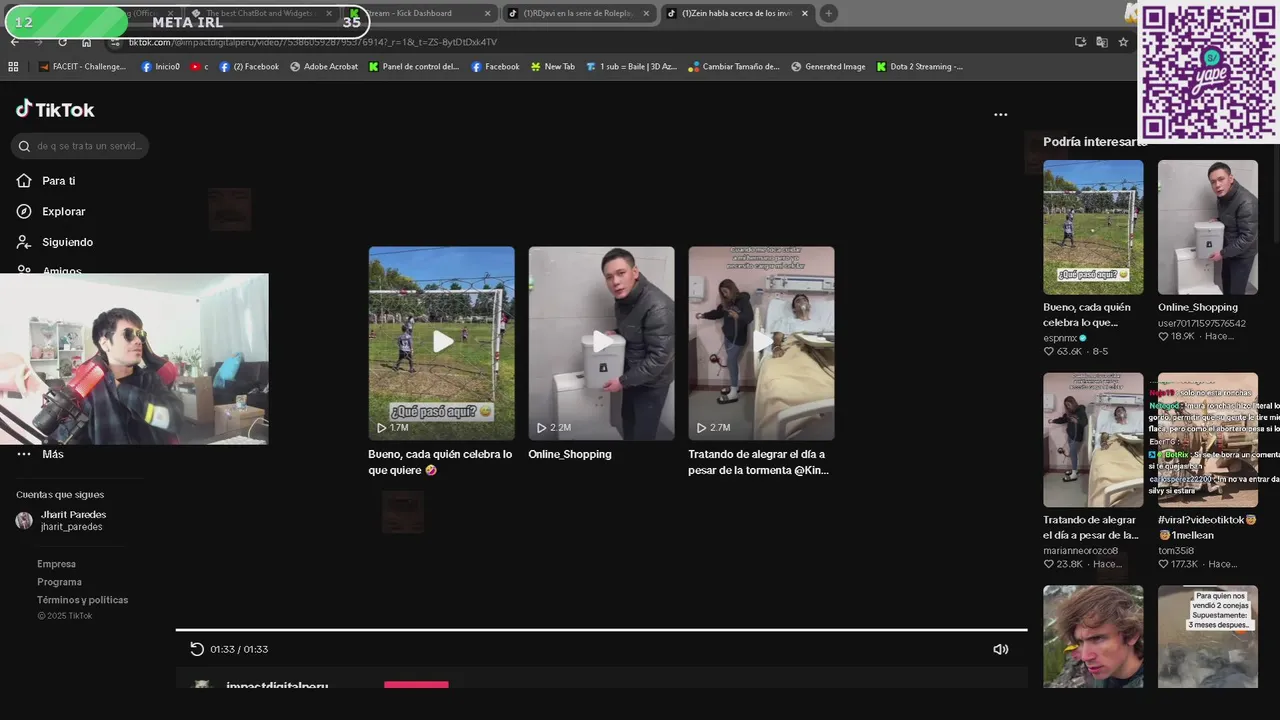Click marianneorozco8 author name

point(1081,551)
